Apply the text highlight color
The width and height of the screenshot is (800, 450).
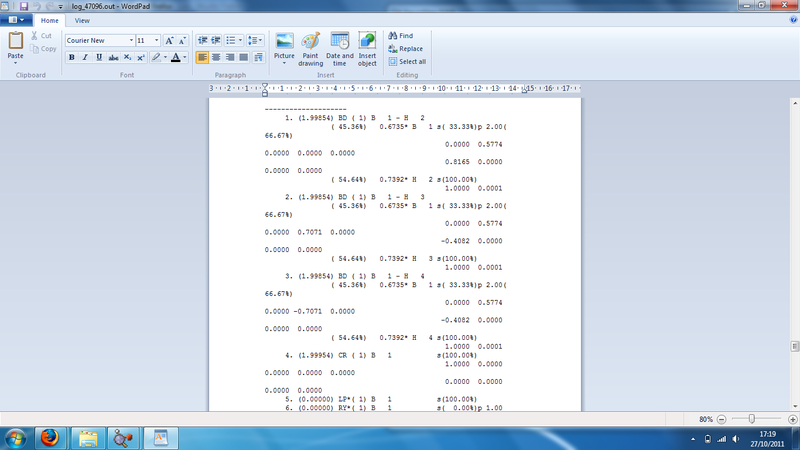(156, 57)
